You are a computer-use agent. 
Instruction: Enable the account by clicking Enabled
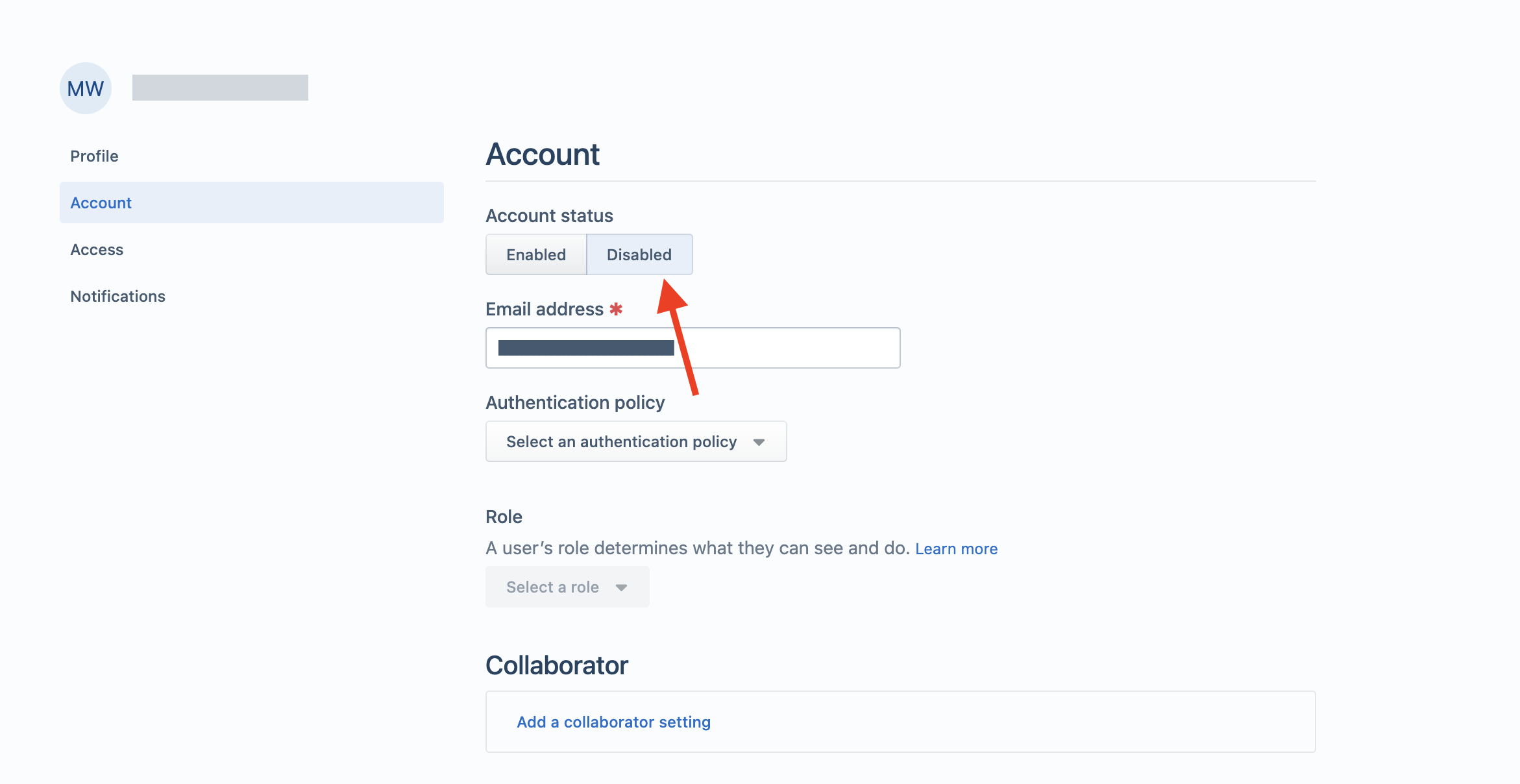(536, 254)
